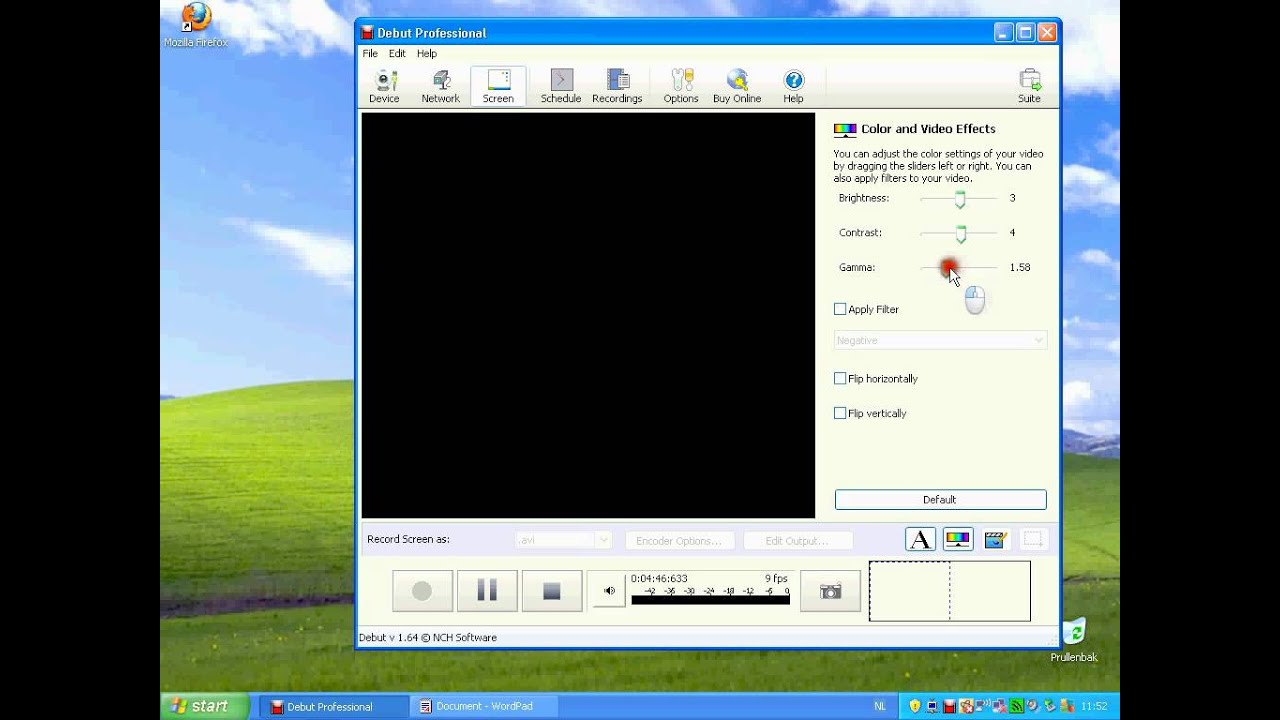Check Flip horizontally
Image resolution: width=1280 pixels, height=720 pixels.
[840, 378]
